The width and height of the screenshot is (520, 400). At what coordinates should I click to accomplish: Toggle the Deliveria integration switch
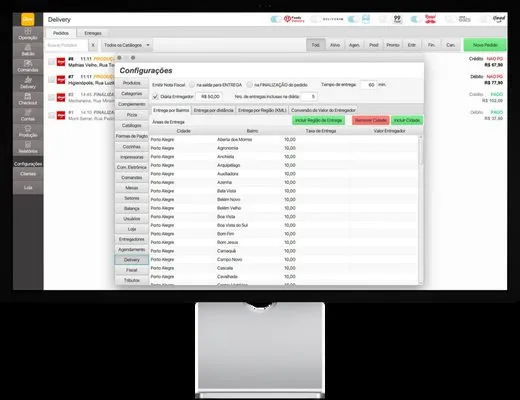315,19
